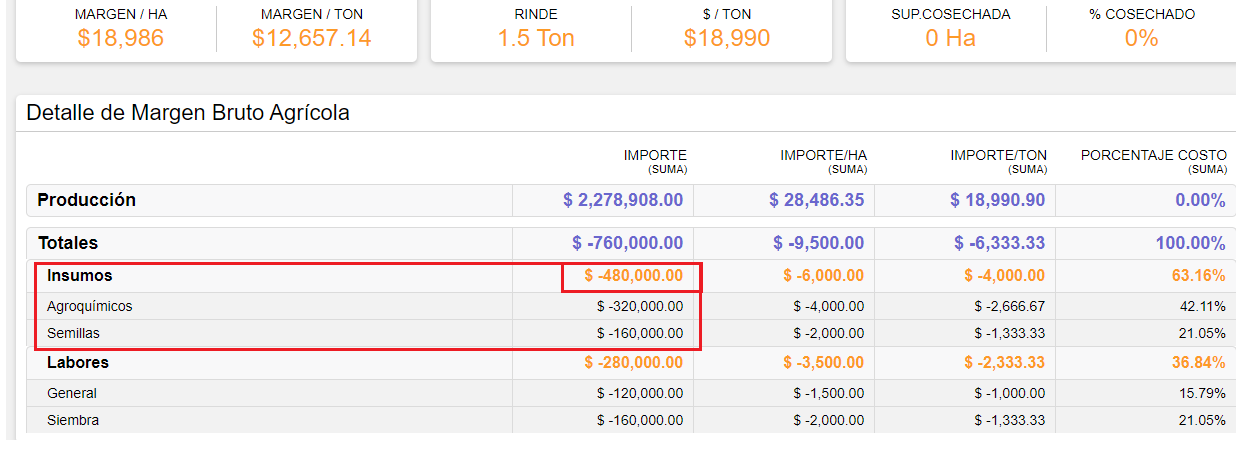Screen dimensions: 1236x464
Task: Click the PORCENTAJE COSTO column header
Action: 1153,156
